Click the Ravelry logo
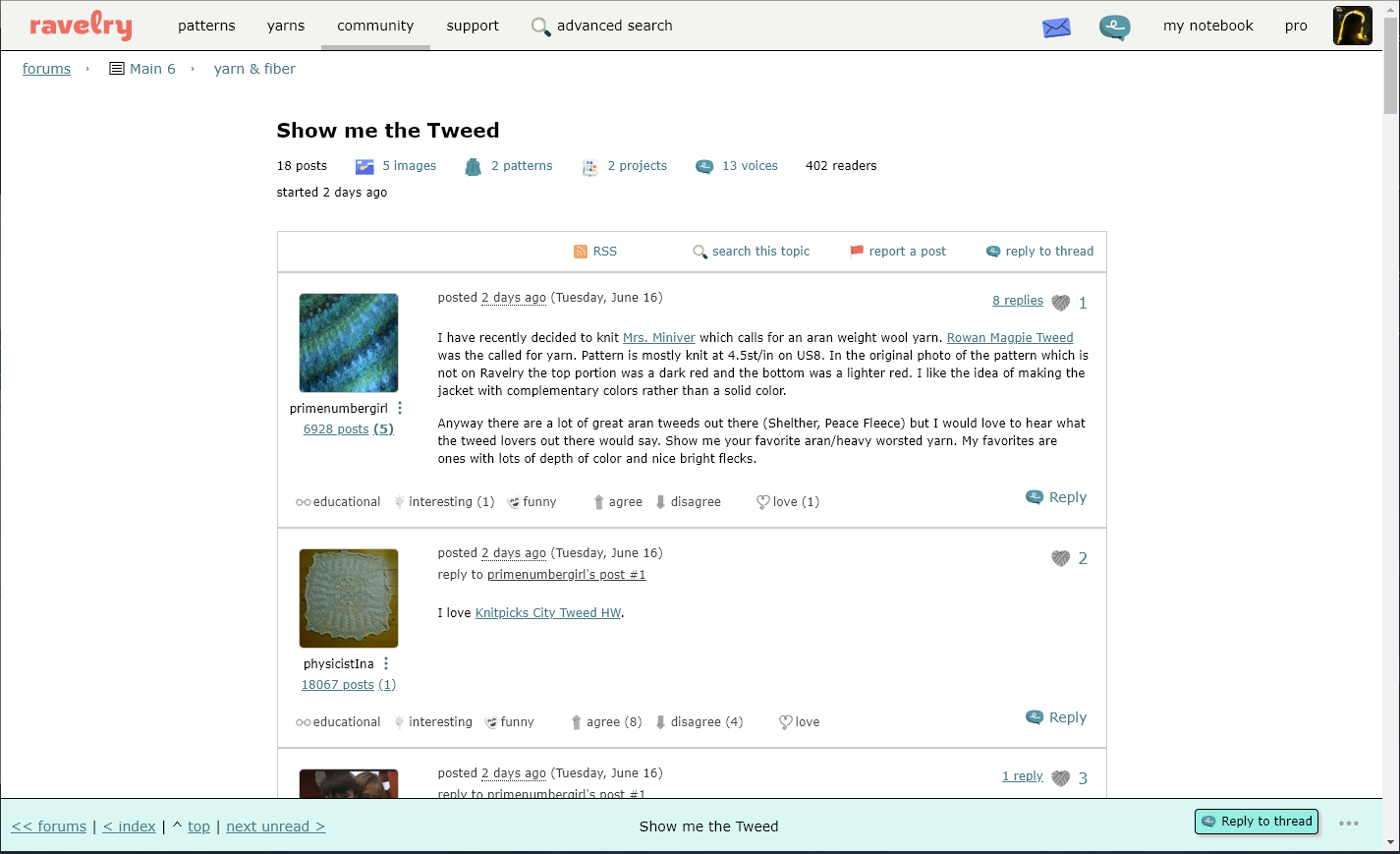The image size is (1400, 854). tap(81, 25)
